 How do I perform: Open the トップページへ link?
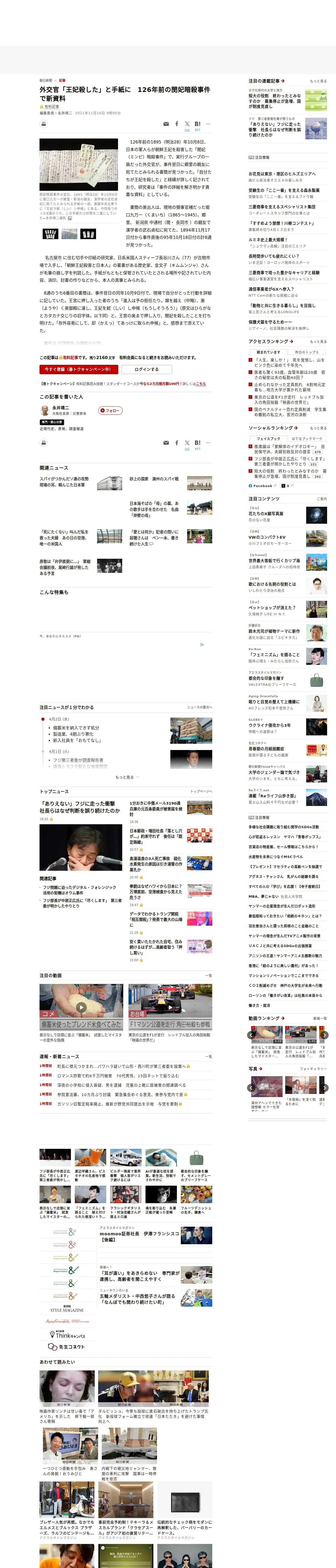[x=201, y=791]
